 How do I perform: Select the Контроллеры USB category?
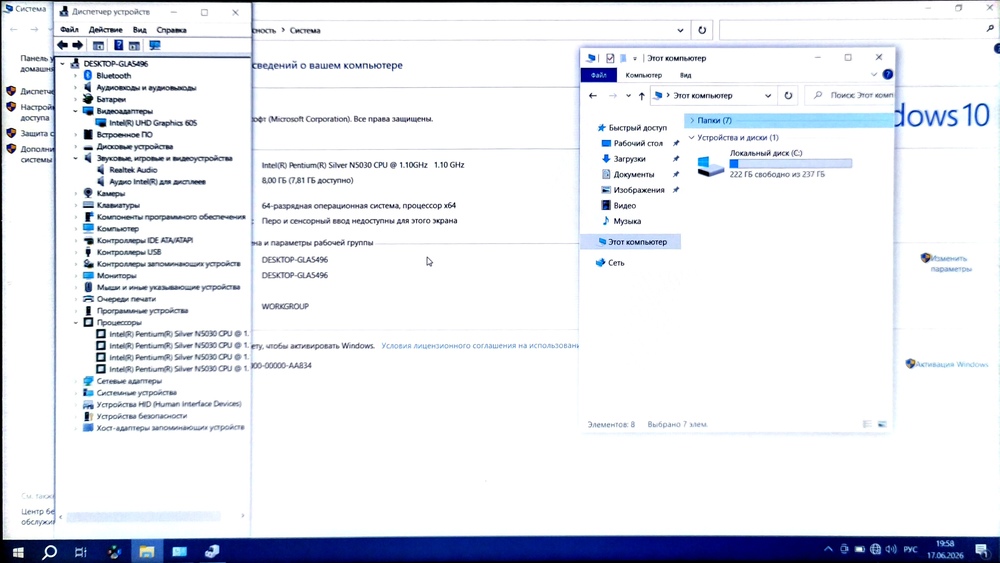tap(129, 252)
